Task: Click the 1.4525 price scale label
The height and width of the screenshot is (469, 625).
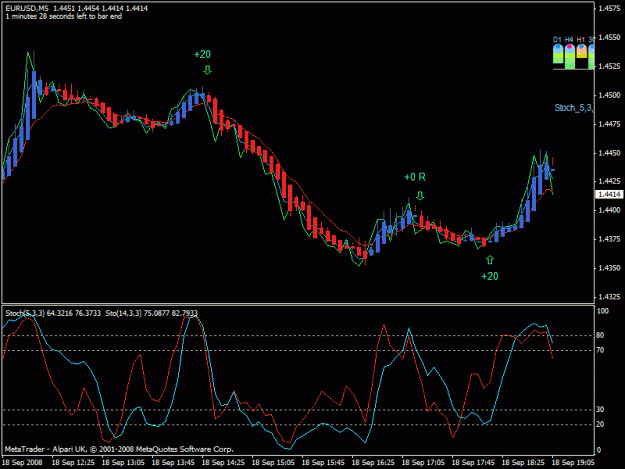Action: coord(609,66)
